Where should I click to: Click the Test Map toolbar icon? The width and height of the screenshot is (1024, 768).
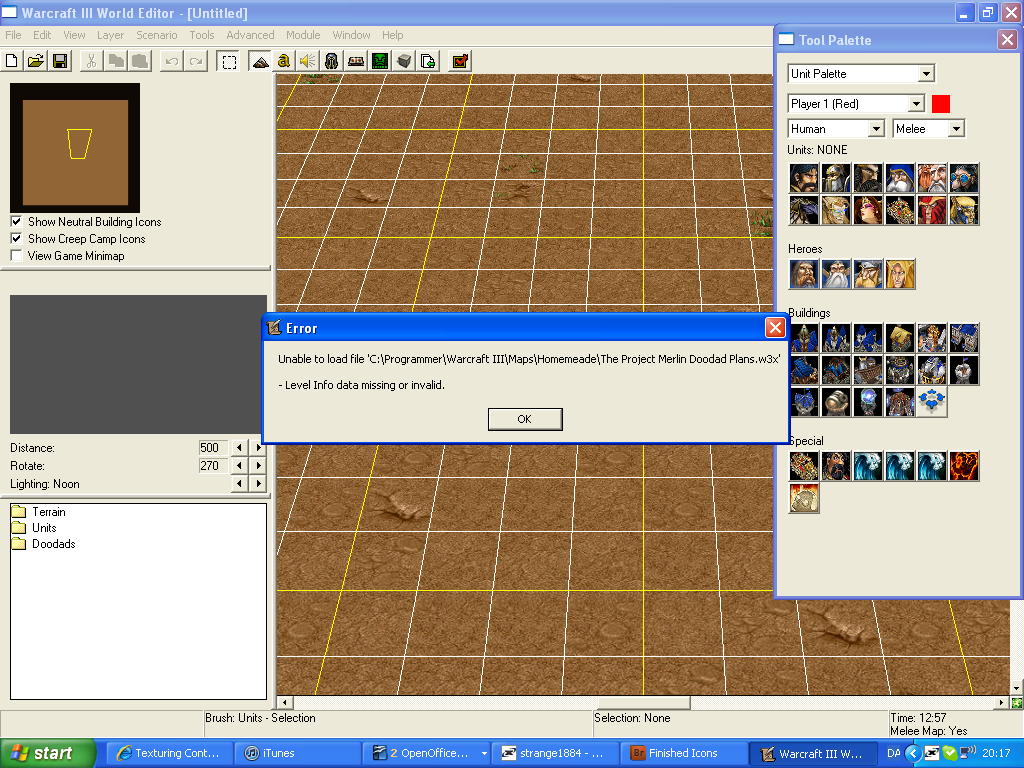460,61
